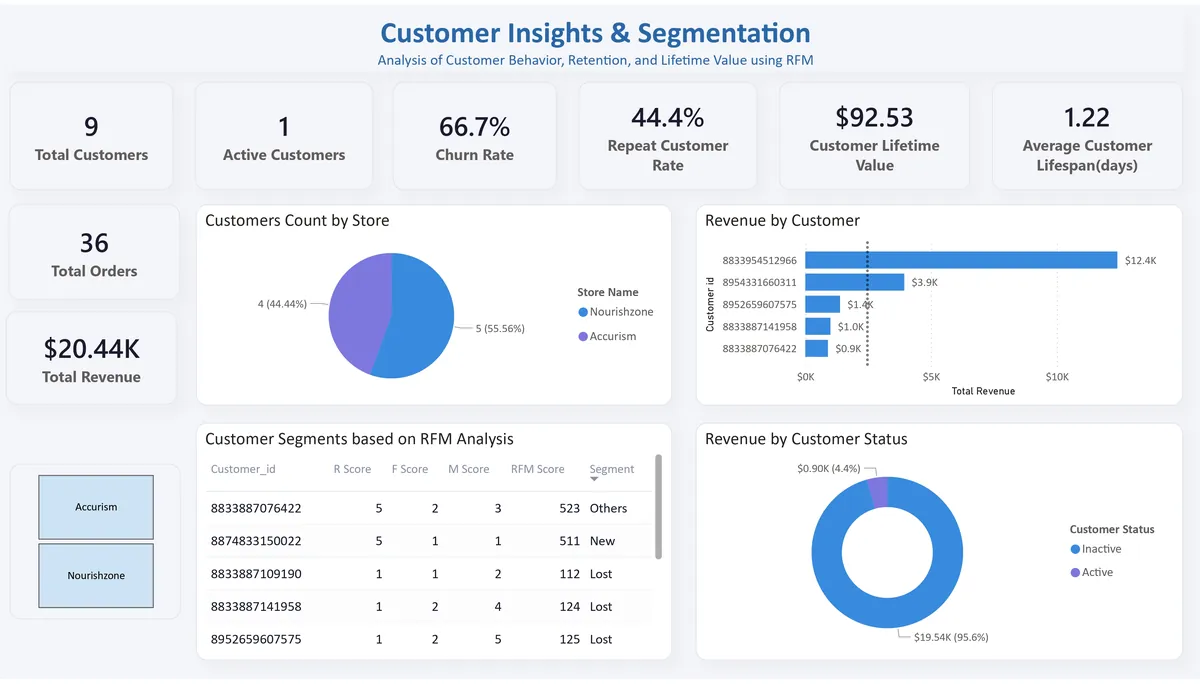
Task: Click the '$10K' x-axis tick label
Action: point(1057,377)
